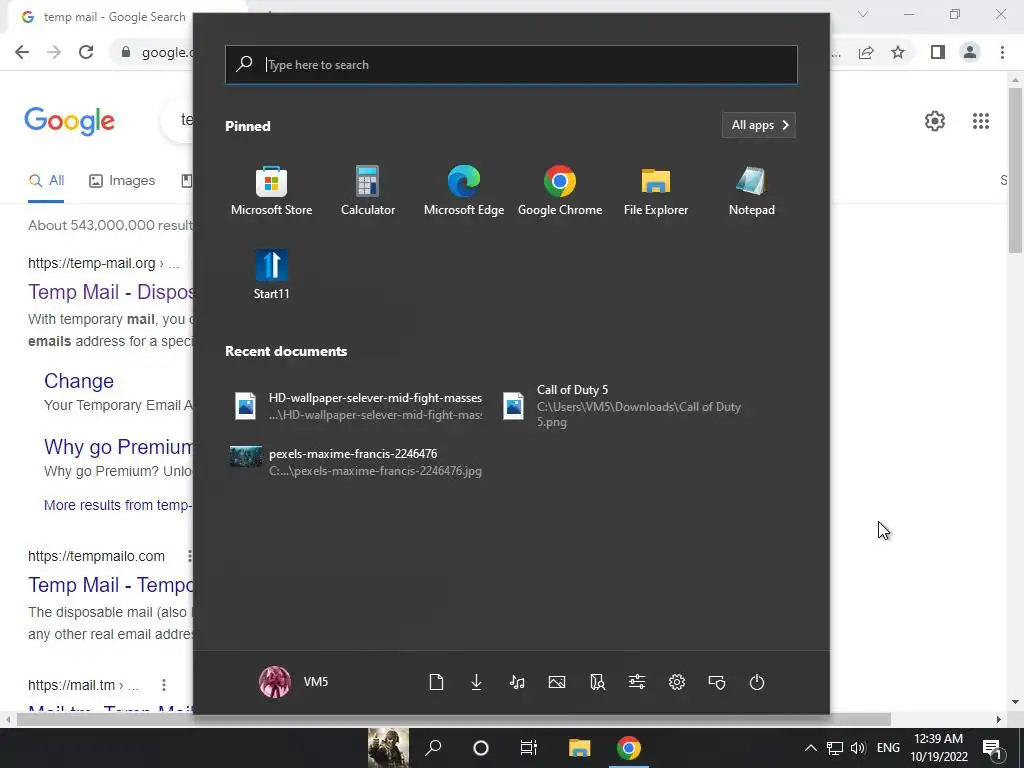Viewport: 1024px width, 768px height.
Task: Open Google quick settings gear
Action: pyautogui.click(x=935, y=121)
